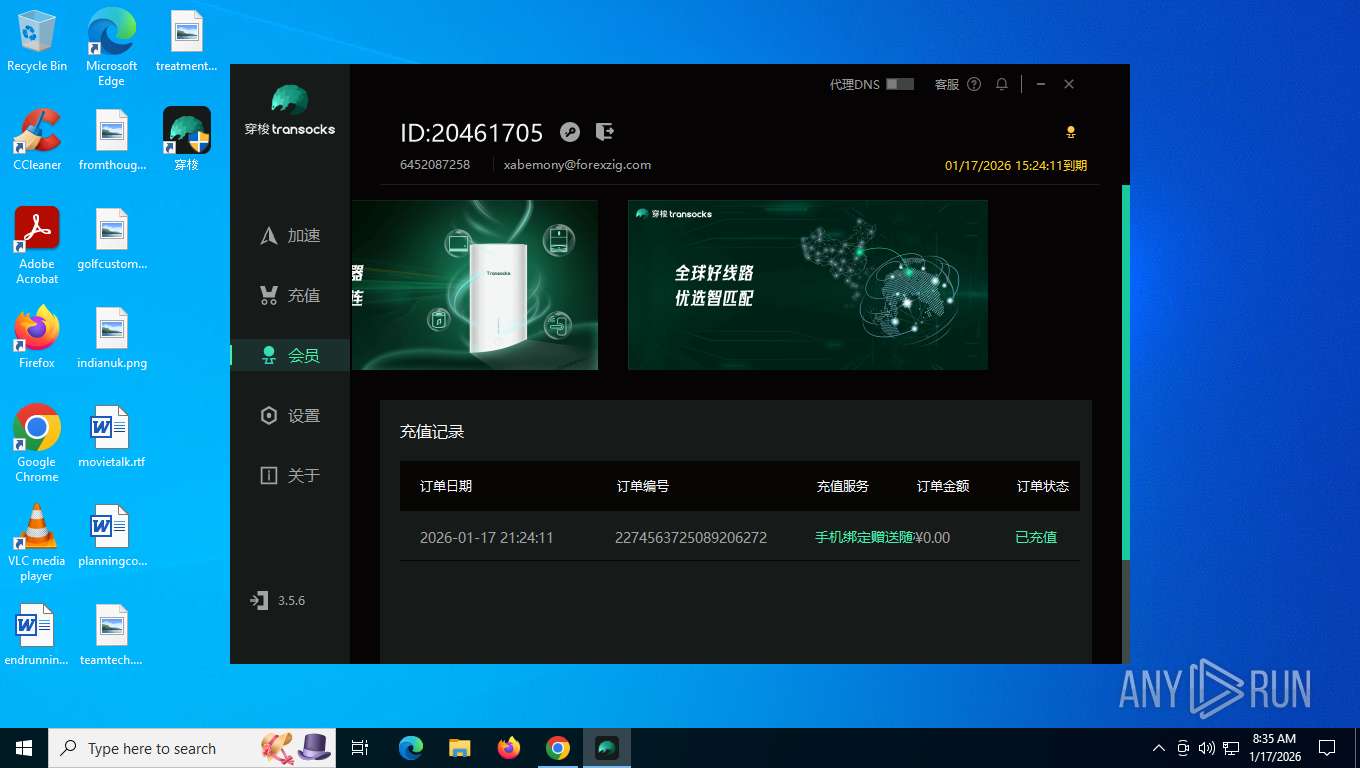This screenshot has height=768, width=1360.
Task: Minimize the transocks window
Action: pyautogui.click(x=1041, y=84)
